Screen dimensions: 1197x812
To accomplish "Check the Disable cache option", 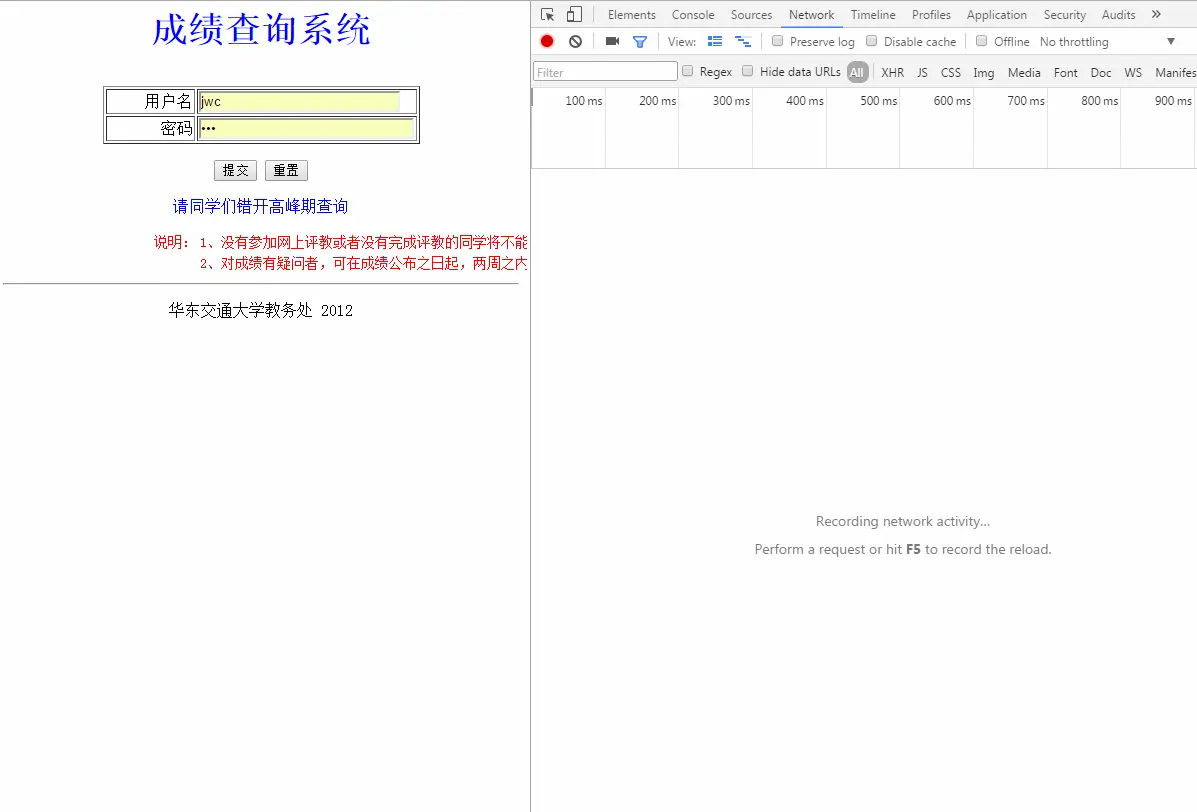I will [x=872, y=41].
